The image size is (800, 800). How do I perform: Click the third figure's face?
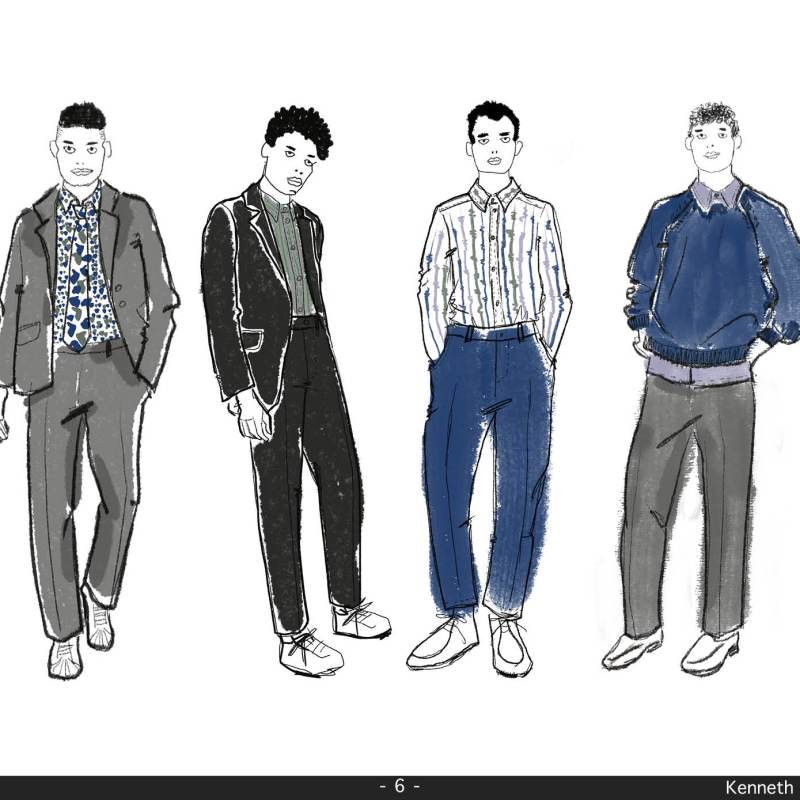tap(493, 147)
